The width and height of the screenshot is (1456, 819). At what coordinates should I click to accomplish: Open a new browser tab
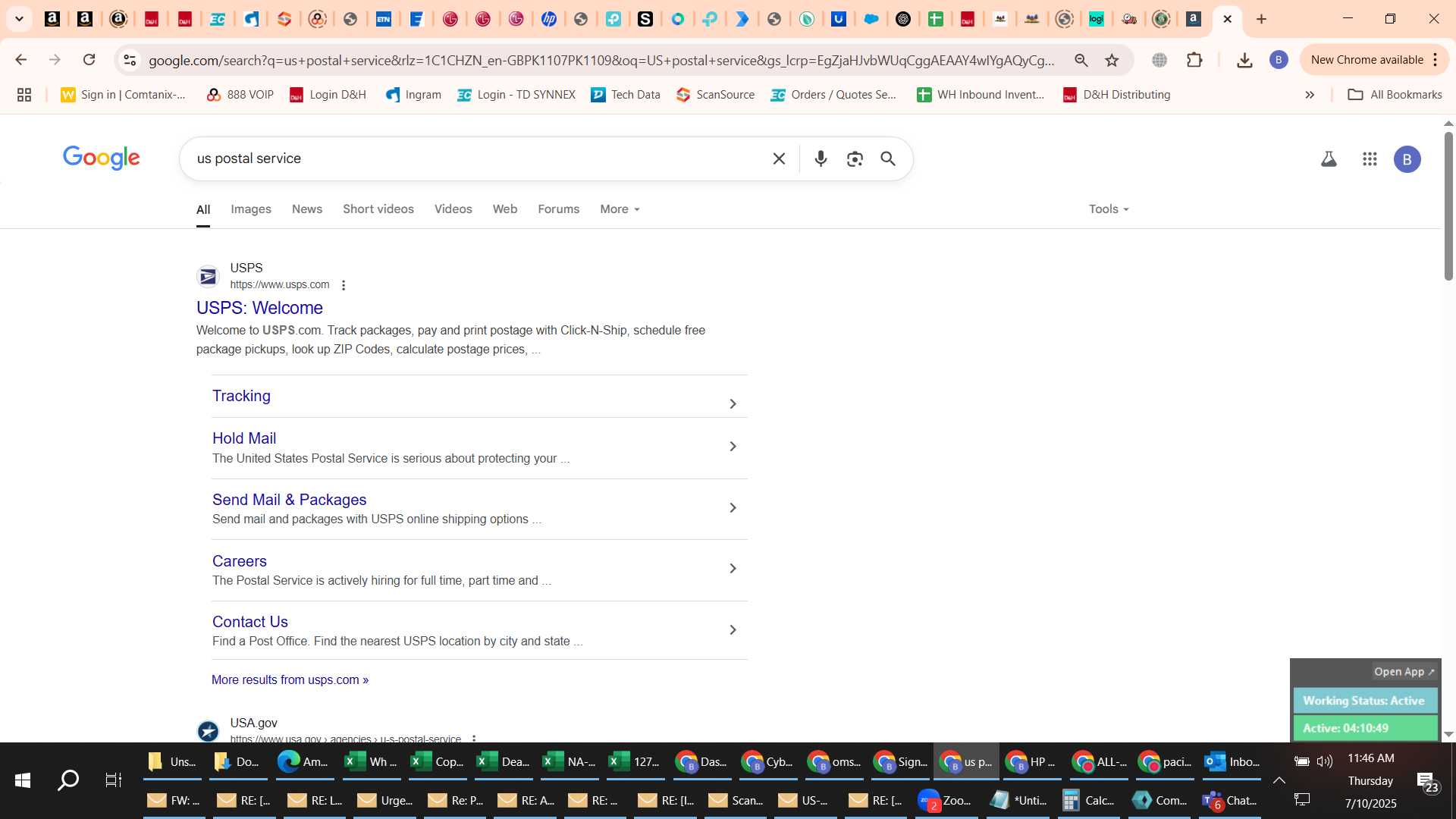(1262, 19)
